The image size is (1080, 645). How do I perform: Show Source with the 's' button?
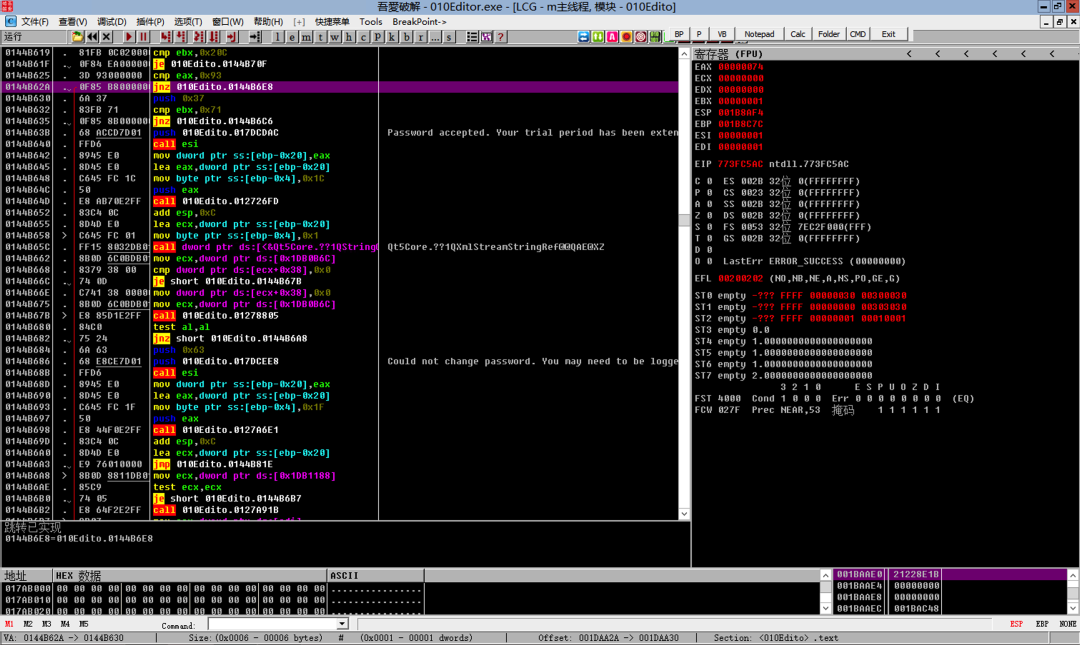[x=449, y=37]
